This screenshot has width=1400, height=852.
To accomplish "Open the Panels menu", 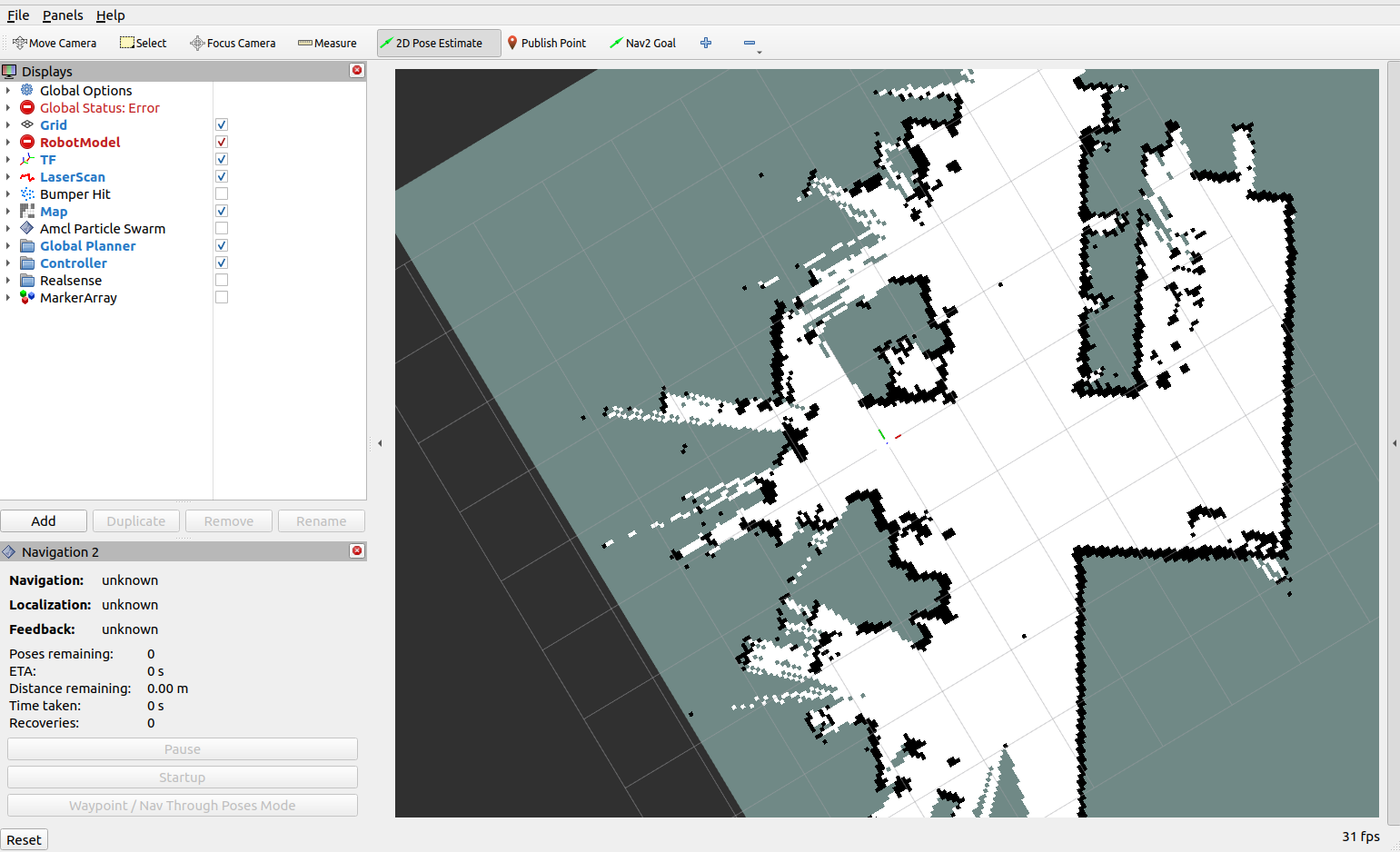I will (63, 15).
